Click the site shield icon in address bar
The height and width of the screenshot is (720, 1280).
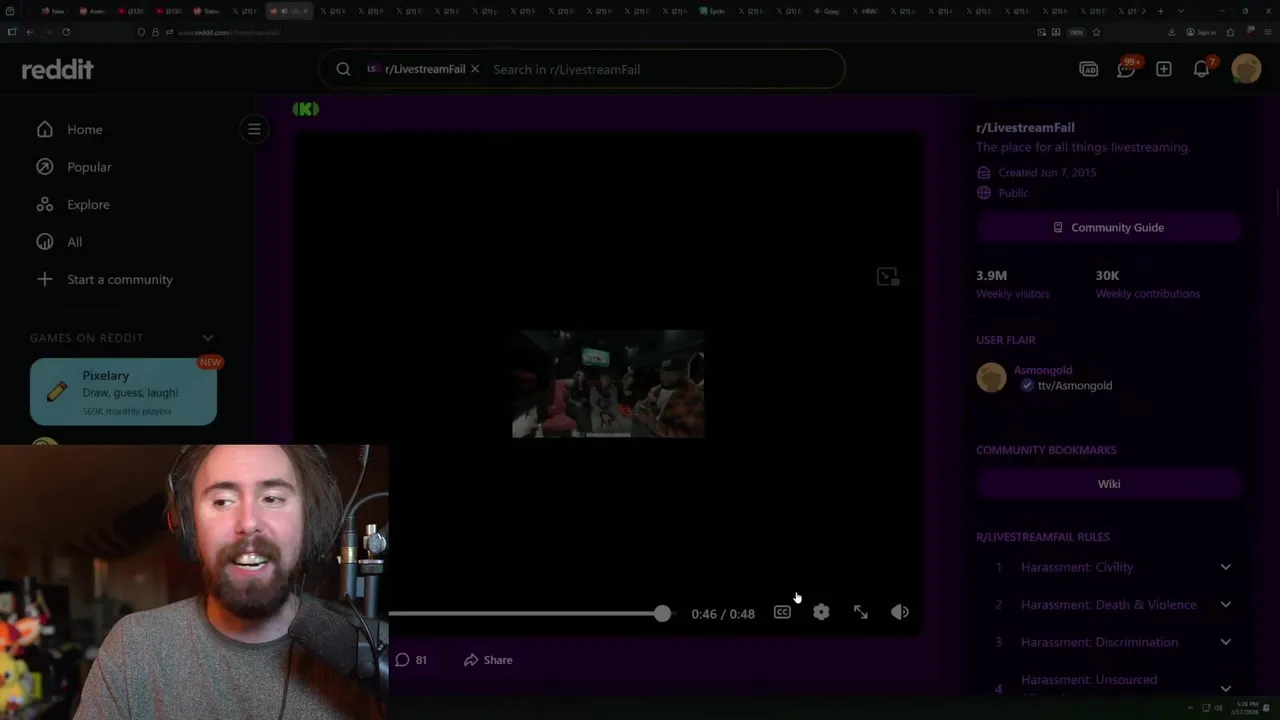point(141,32)
